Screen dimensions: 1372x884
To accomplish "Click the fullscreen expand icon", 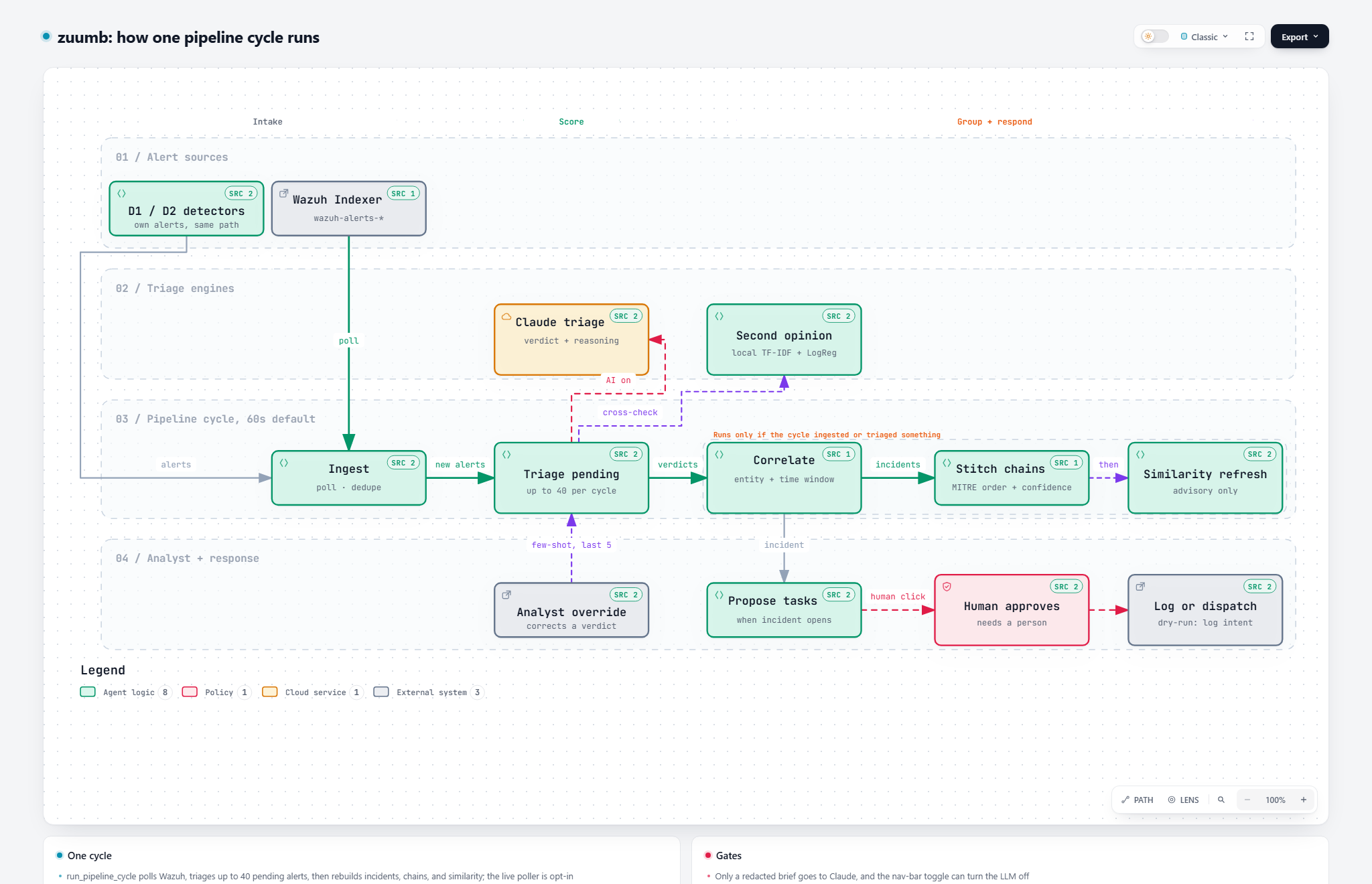I will tap(1249, 37).
